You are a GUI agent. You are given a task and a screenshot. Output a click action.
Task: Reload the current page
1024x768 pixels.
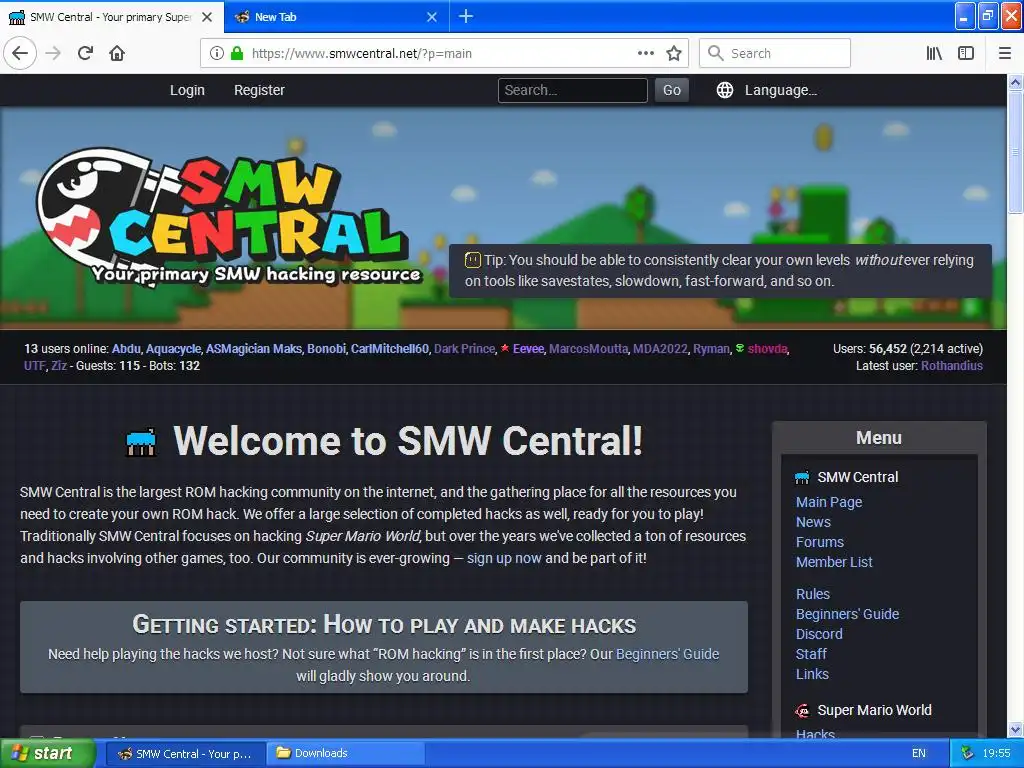(86, 53)
